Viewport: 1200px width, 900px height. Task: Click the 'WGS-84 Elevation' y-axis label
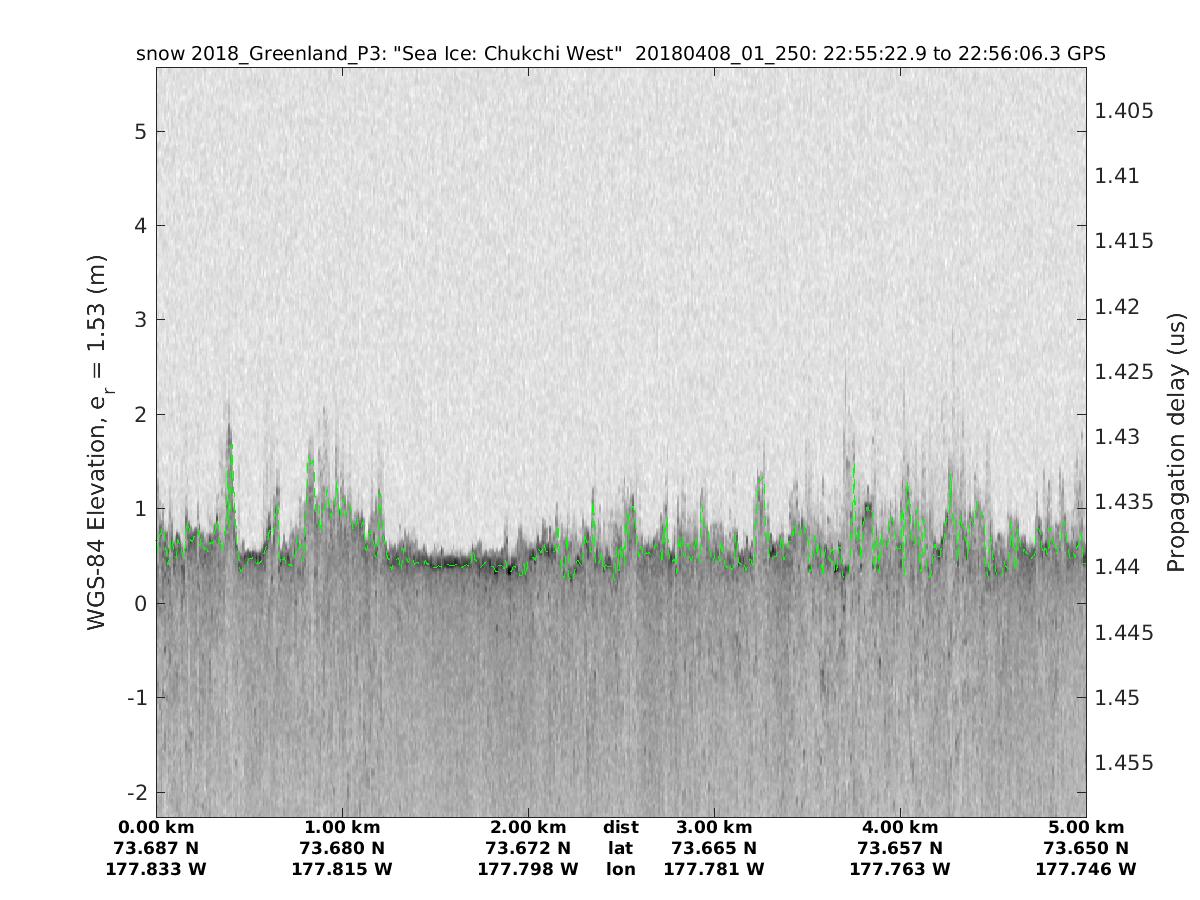pos(97,441)
